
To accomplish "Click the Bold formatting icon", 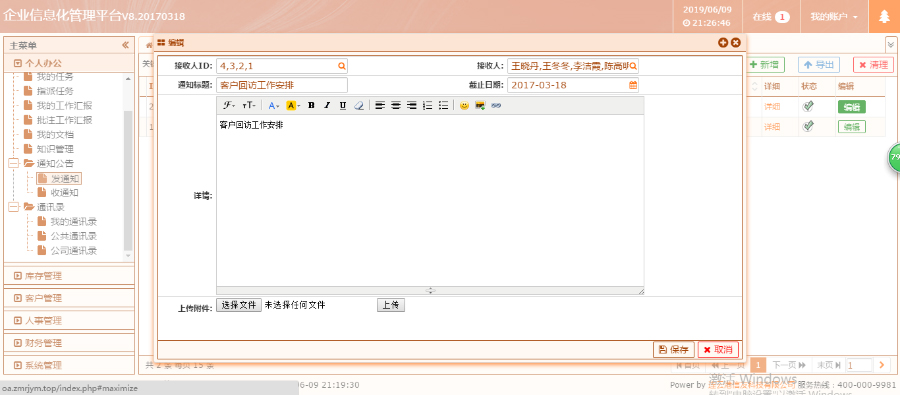I will click(x=311, y=106).
